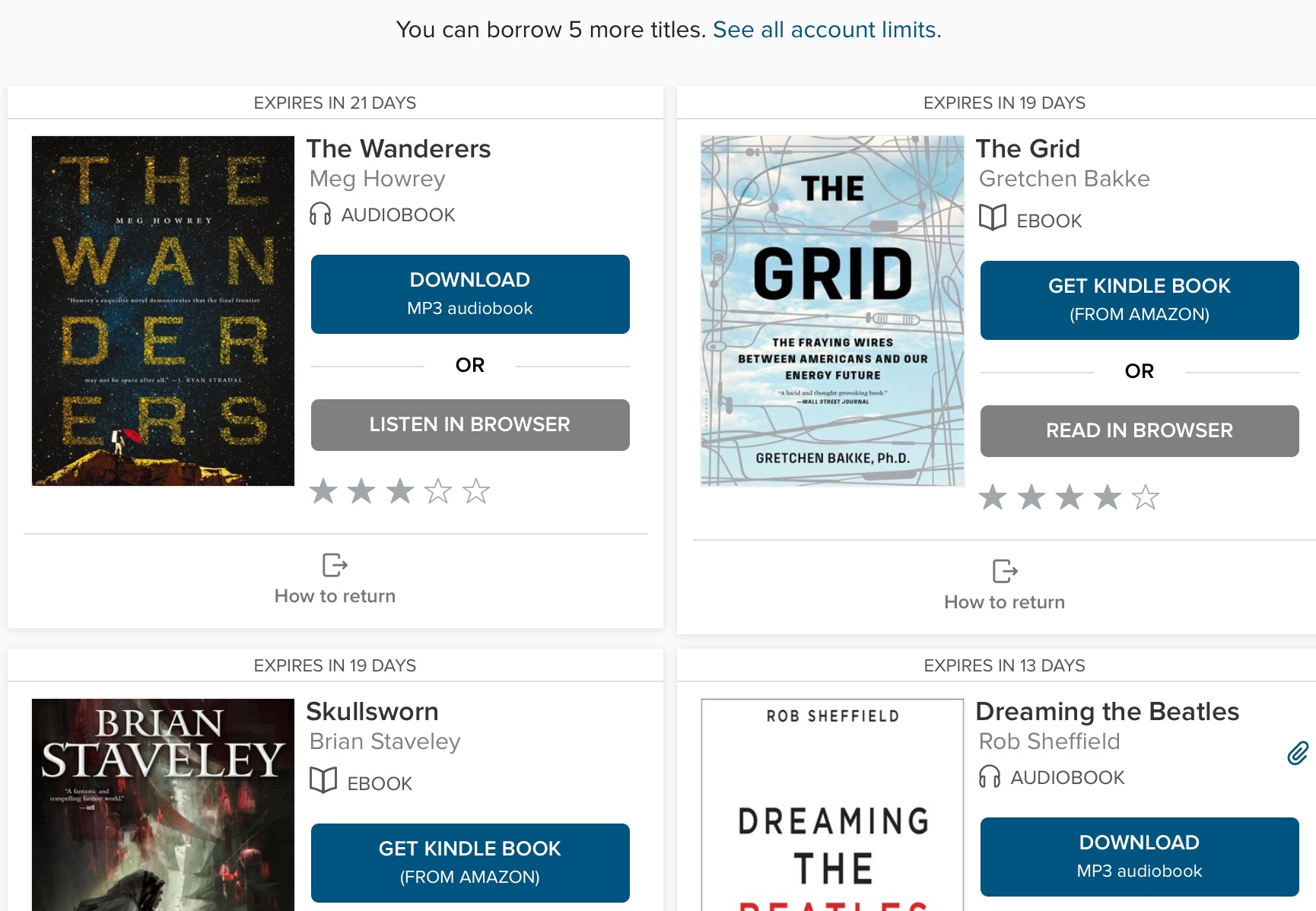Open The Wanderers cover thumbnail
The height and width of the screenshot is (911, 1316).
163,310
